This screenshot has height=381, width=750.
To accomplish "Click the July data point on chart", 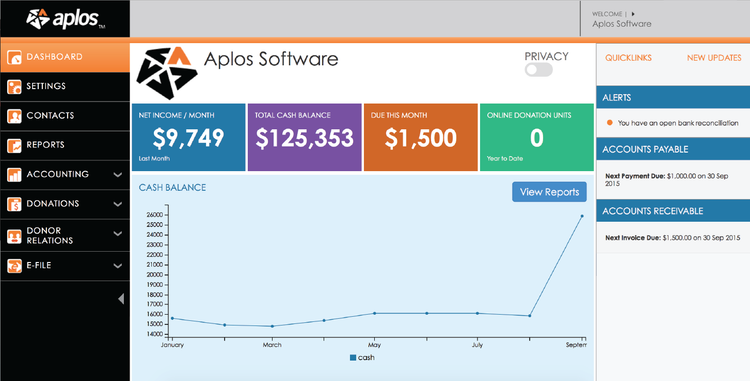I will (477, 313).
